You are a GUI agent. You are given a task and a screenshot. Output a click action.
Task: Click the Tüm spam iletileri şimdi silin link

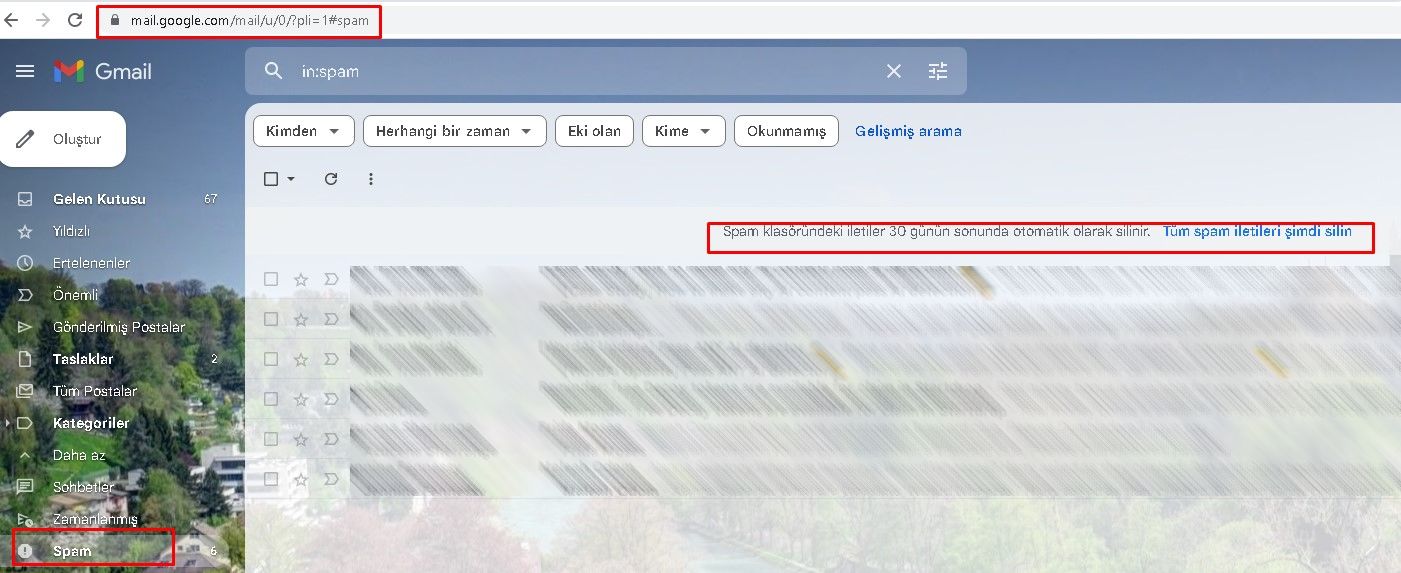pyautogui.click(x=1257, y=232)
